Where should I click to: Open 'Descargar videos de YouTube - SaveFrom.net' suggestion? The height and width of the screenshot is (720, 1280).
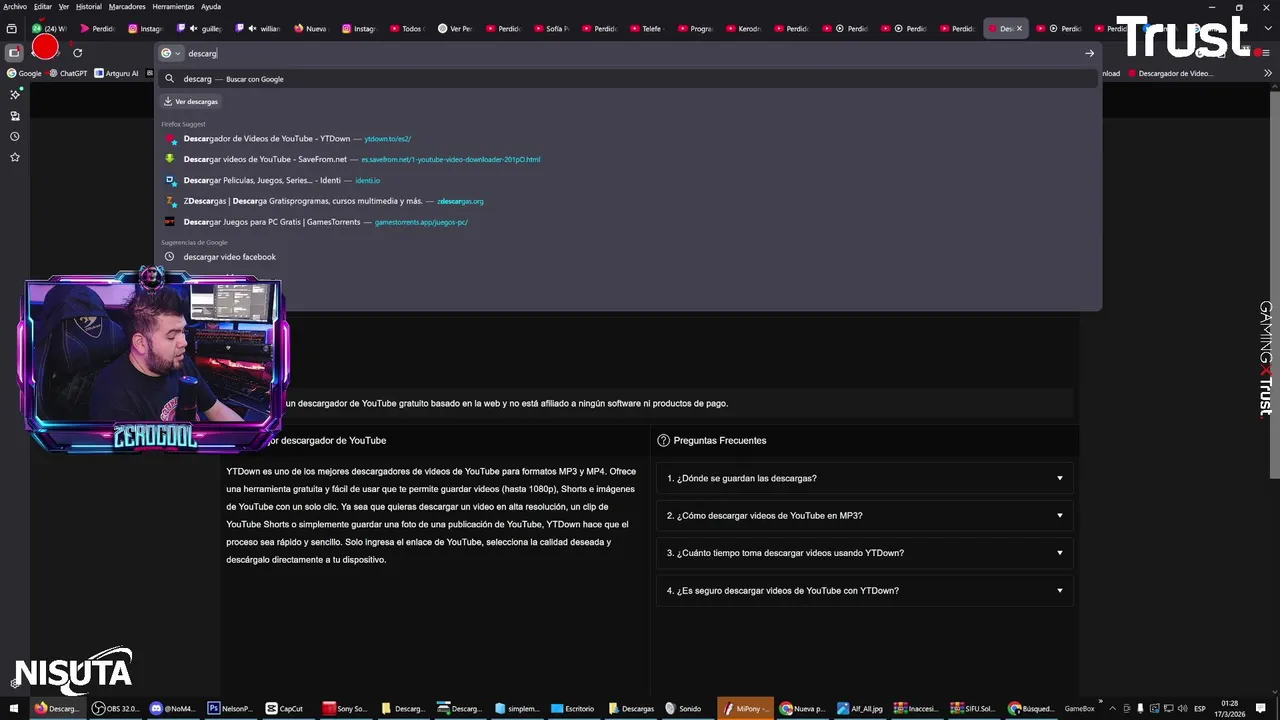click(x=628, y=159)
